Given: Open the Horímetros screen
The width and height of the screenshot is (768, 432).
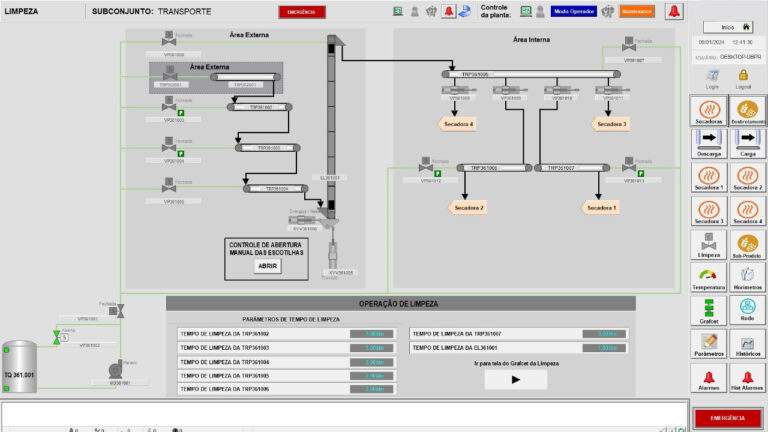Looking at the screenshot, I should coord(747,278).
